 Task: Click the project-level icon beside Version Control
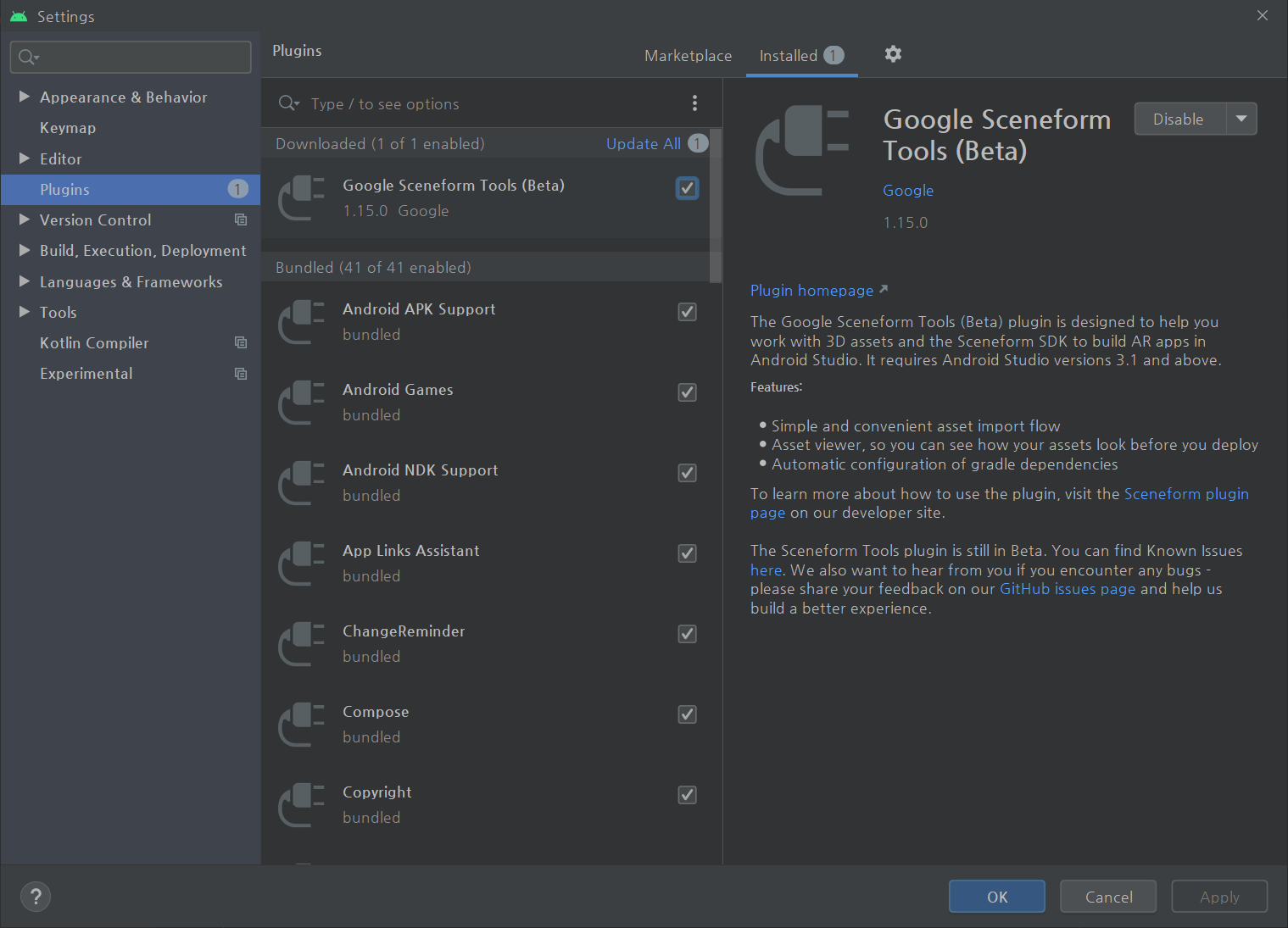coord(241,219)
